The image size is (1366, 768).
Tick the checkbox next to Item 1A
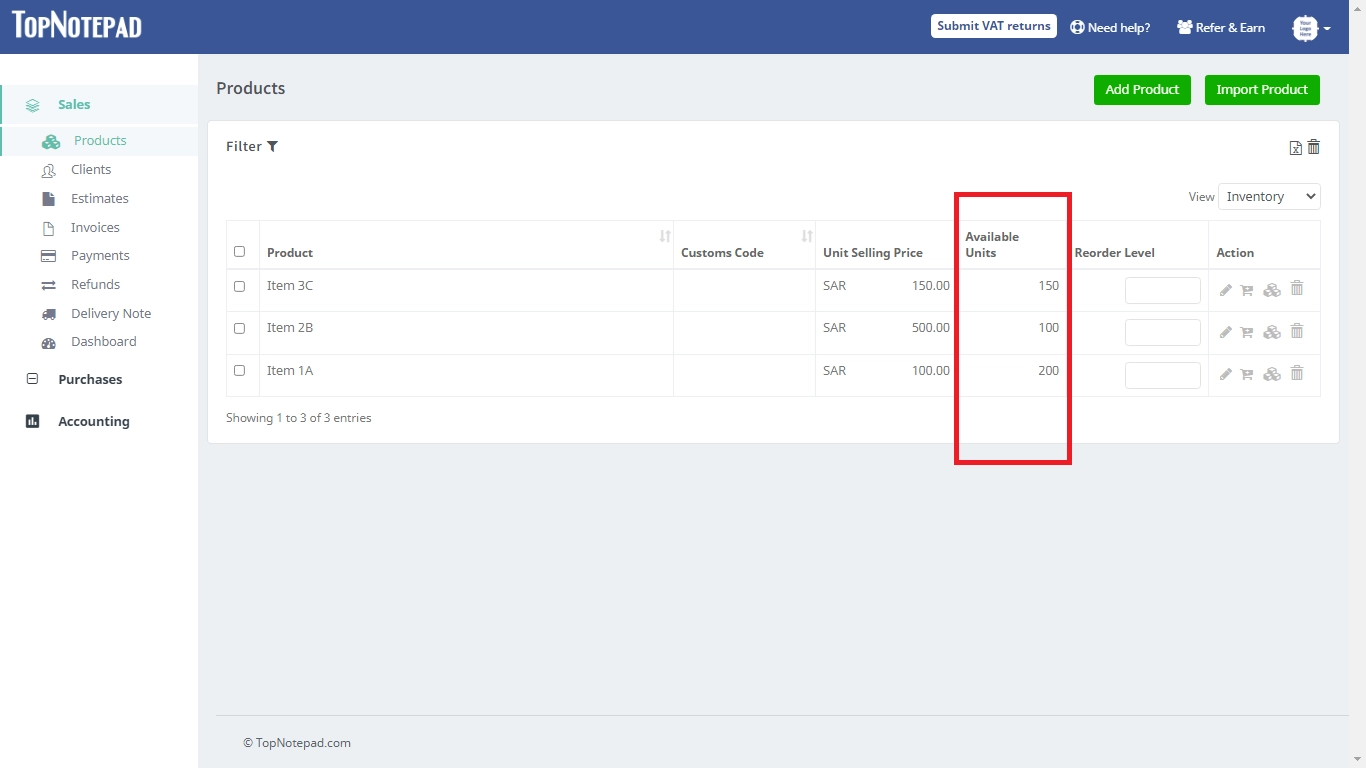point(240,368)
